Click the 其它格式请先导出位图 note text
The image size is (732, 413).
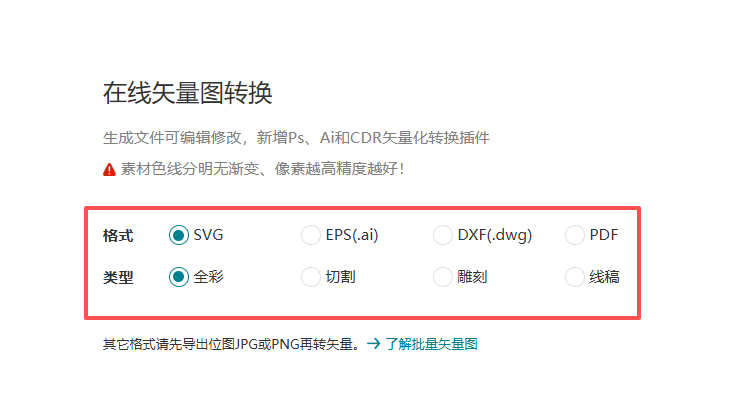(169, 344)
